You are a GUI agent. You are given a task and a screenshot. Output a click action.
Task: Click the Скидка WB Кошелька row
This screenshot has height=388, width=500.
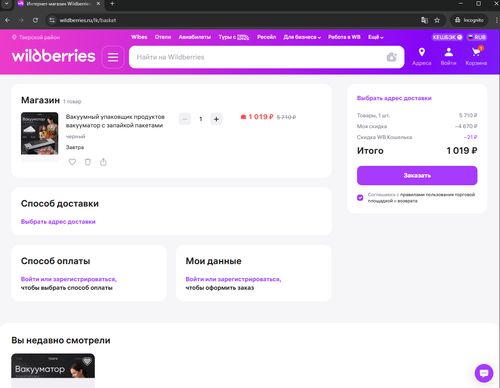pyautogui.click(x=417, y=137)
